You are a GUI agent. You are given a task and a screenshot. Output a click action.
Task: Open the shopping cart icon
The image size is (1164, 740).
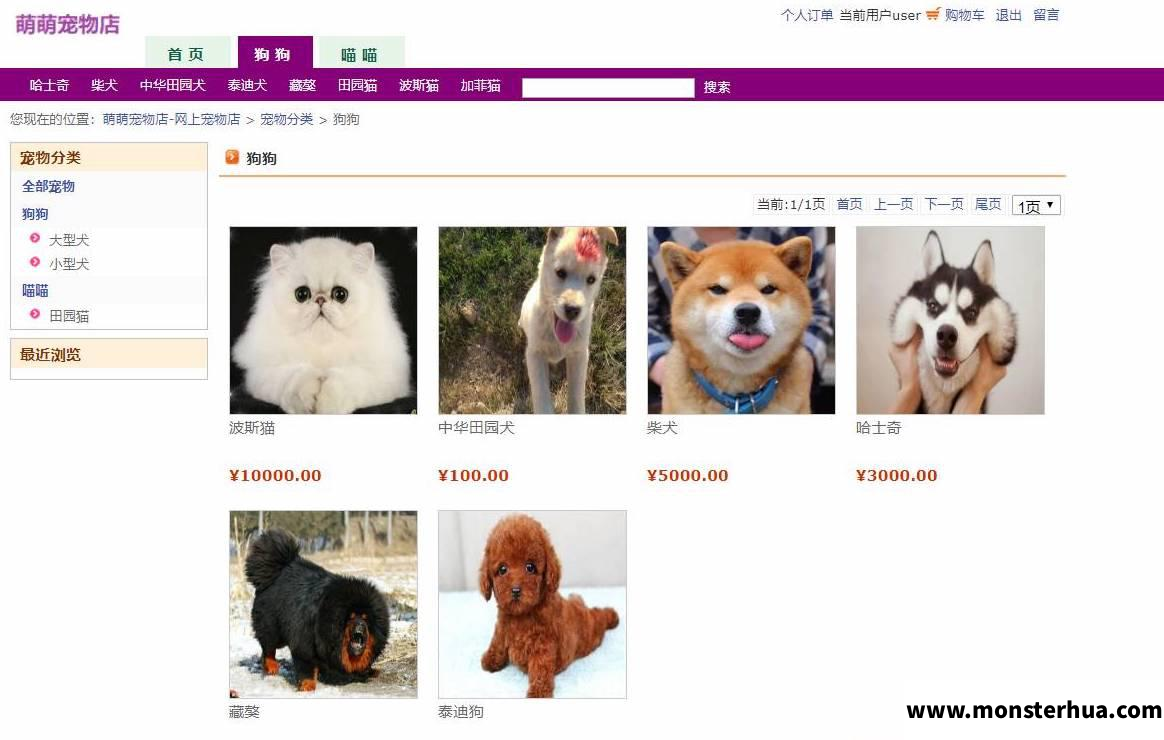click(x=932, y=14)
